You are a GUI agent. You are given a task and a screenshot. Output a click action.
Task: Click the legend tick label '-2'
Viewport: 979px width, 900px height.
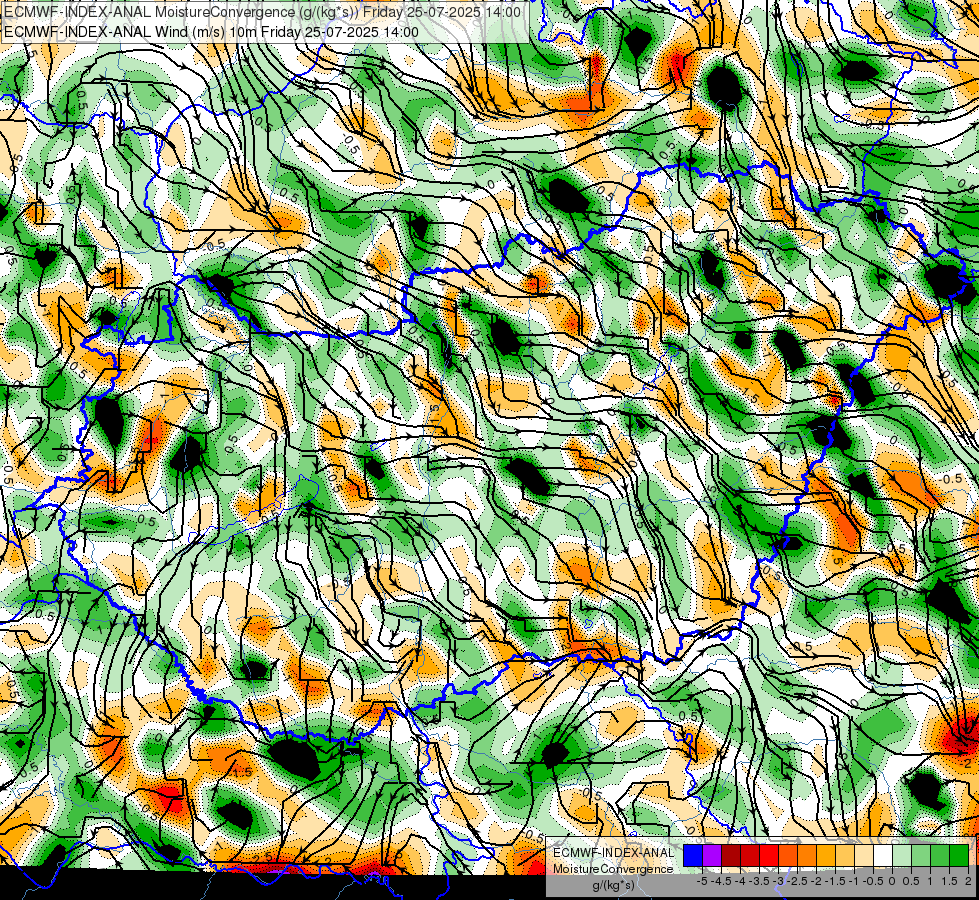click(815, 881)
